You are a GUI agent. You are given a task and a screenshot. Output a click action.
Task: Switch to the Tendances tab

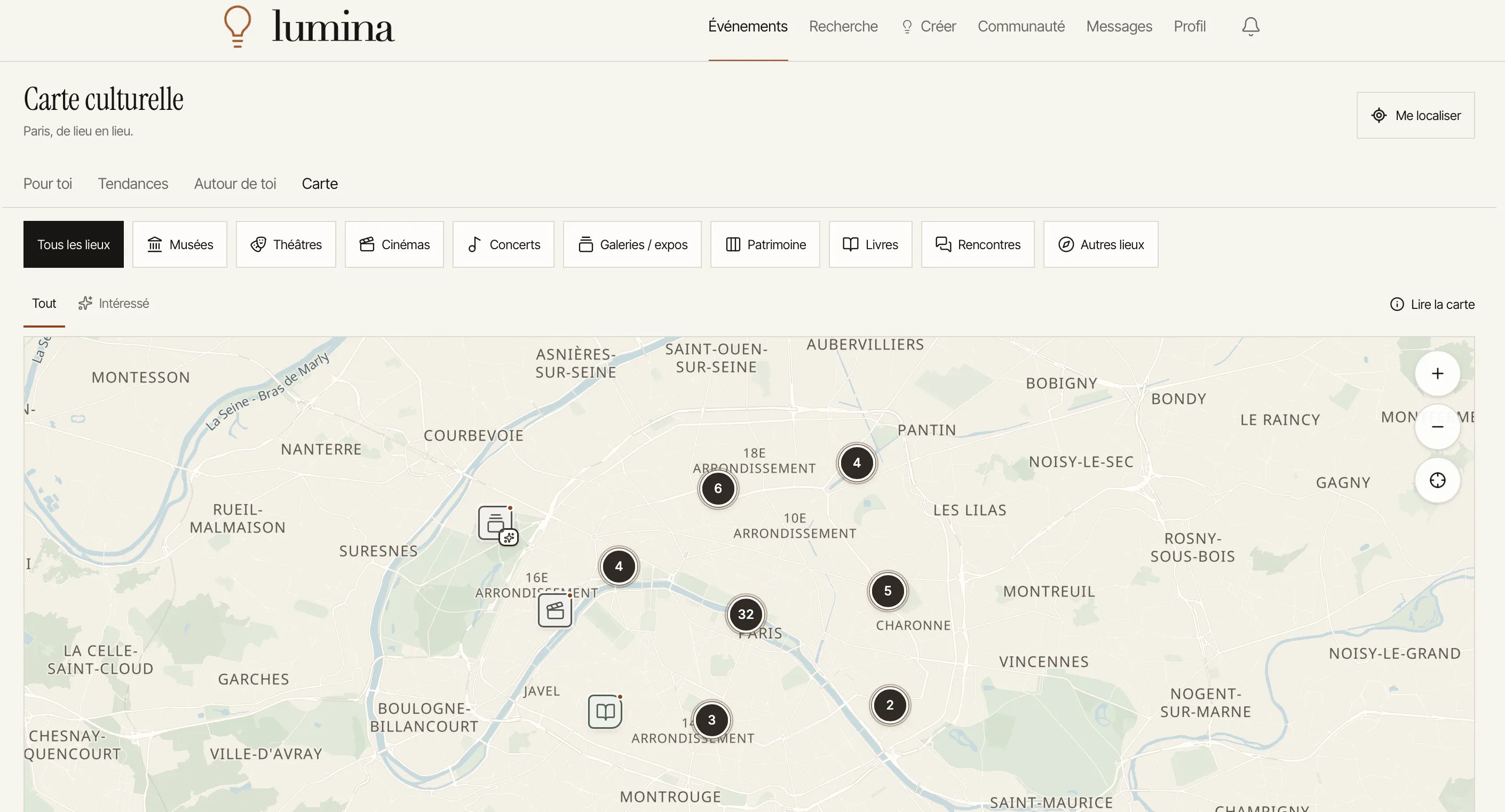pos(133,184)
